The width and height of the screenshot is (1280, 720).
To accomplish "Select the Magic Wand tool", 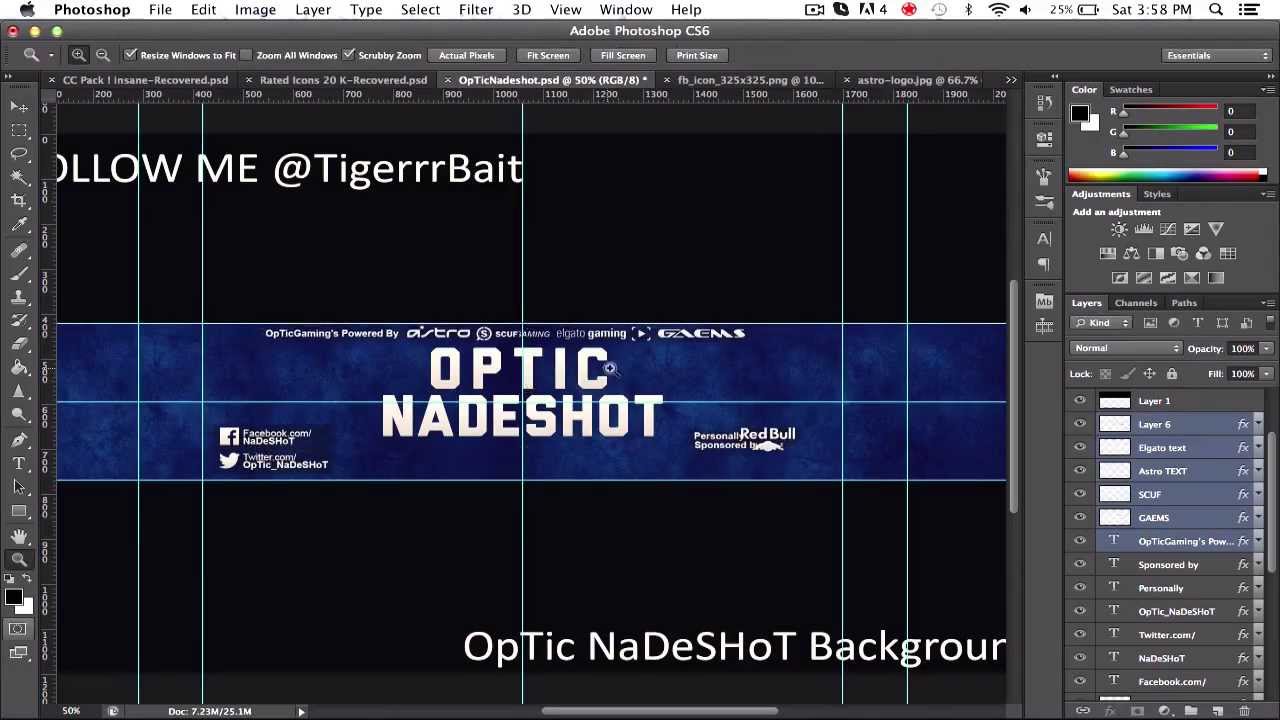I will tap(19, 178).
